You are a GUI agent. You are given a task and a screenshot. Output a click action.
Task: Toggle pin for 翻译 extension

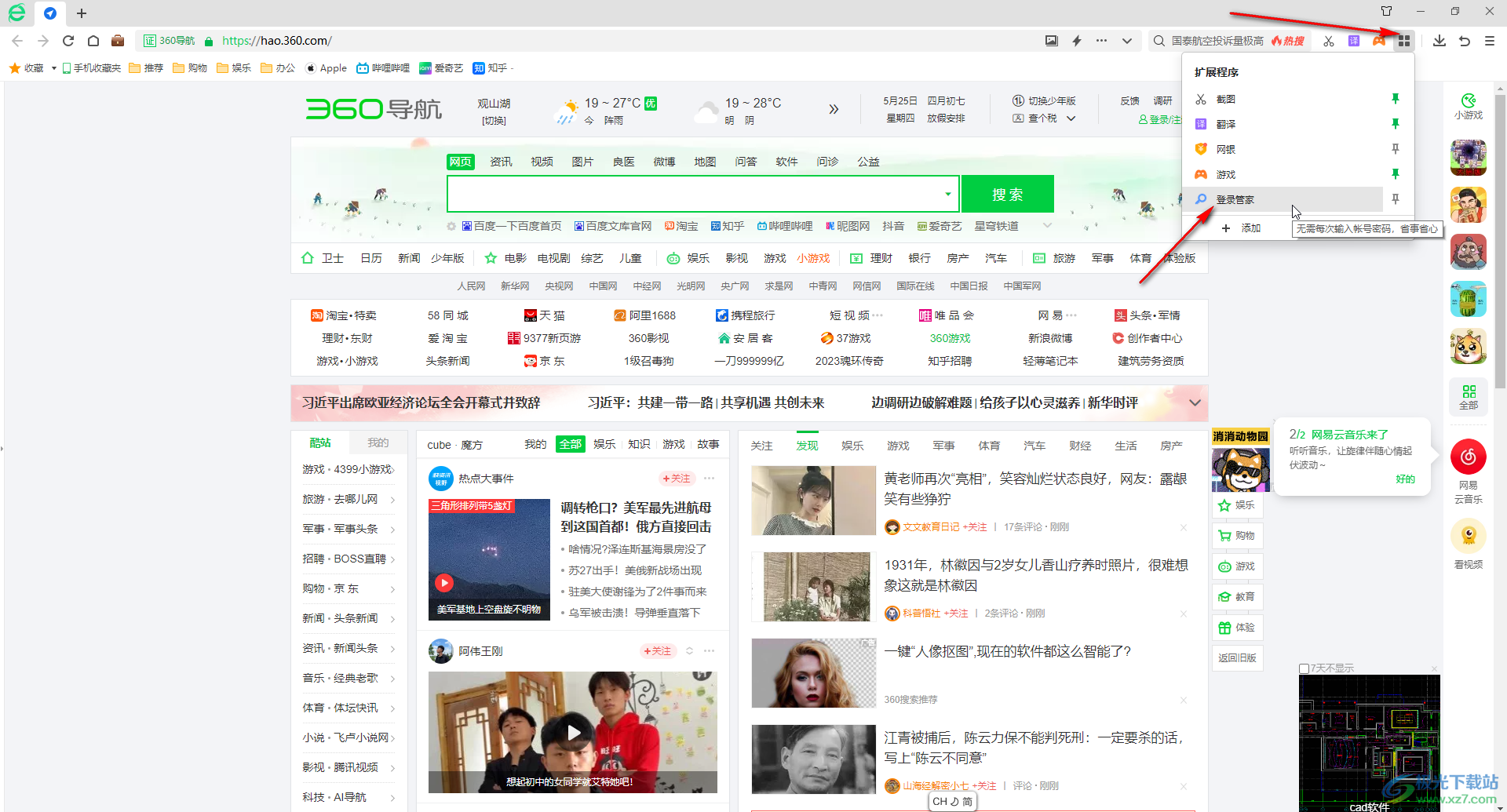[1396, 124]
